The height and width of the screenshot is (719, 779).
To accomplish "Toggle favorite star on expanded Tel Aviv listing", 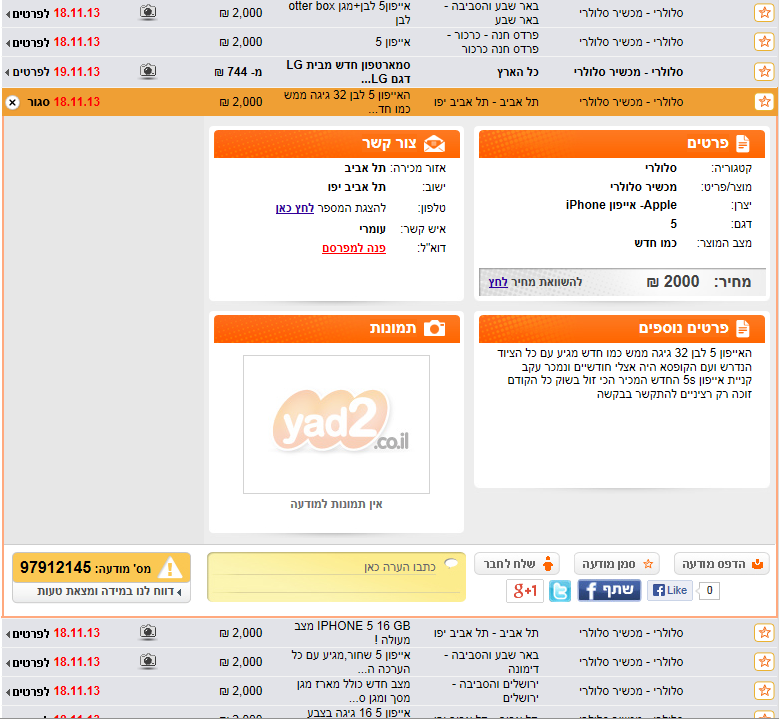I will click(x=763, y=102).
